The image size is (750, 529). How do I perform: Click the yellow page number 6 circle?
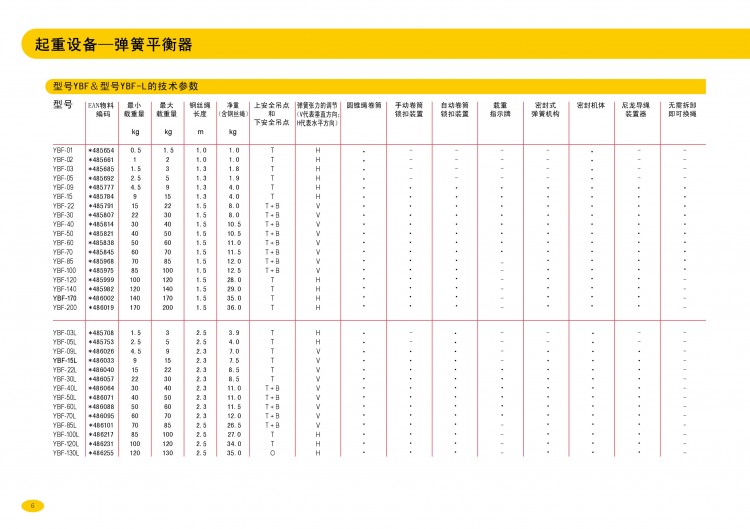pos(32,505)
